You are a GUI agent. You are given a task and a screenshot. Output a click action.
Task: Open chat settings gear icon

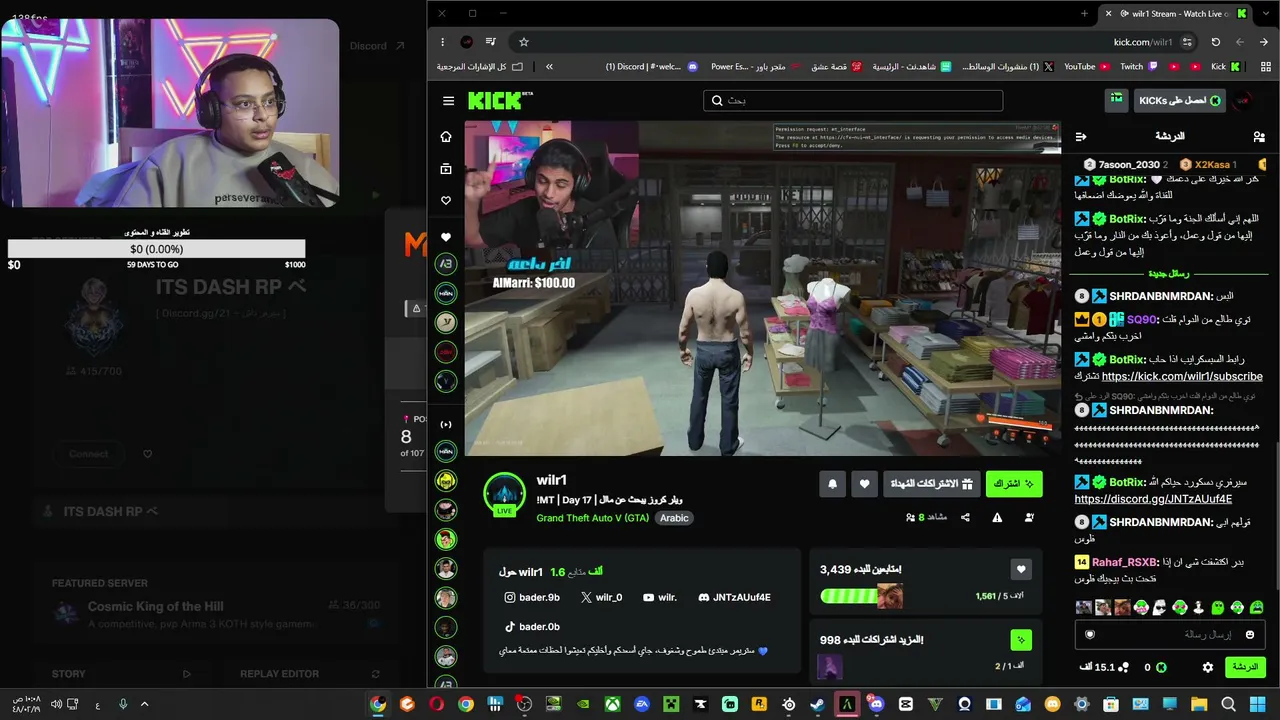1208,667
